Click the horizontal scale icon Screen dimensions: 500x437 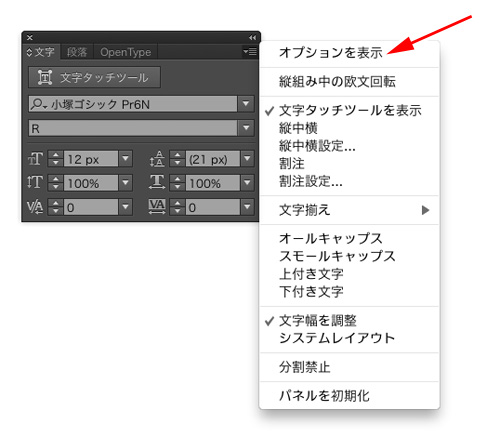[x=157, y=183]
